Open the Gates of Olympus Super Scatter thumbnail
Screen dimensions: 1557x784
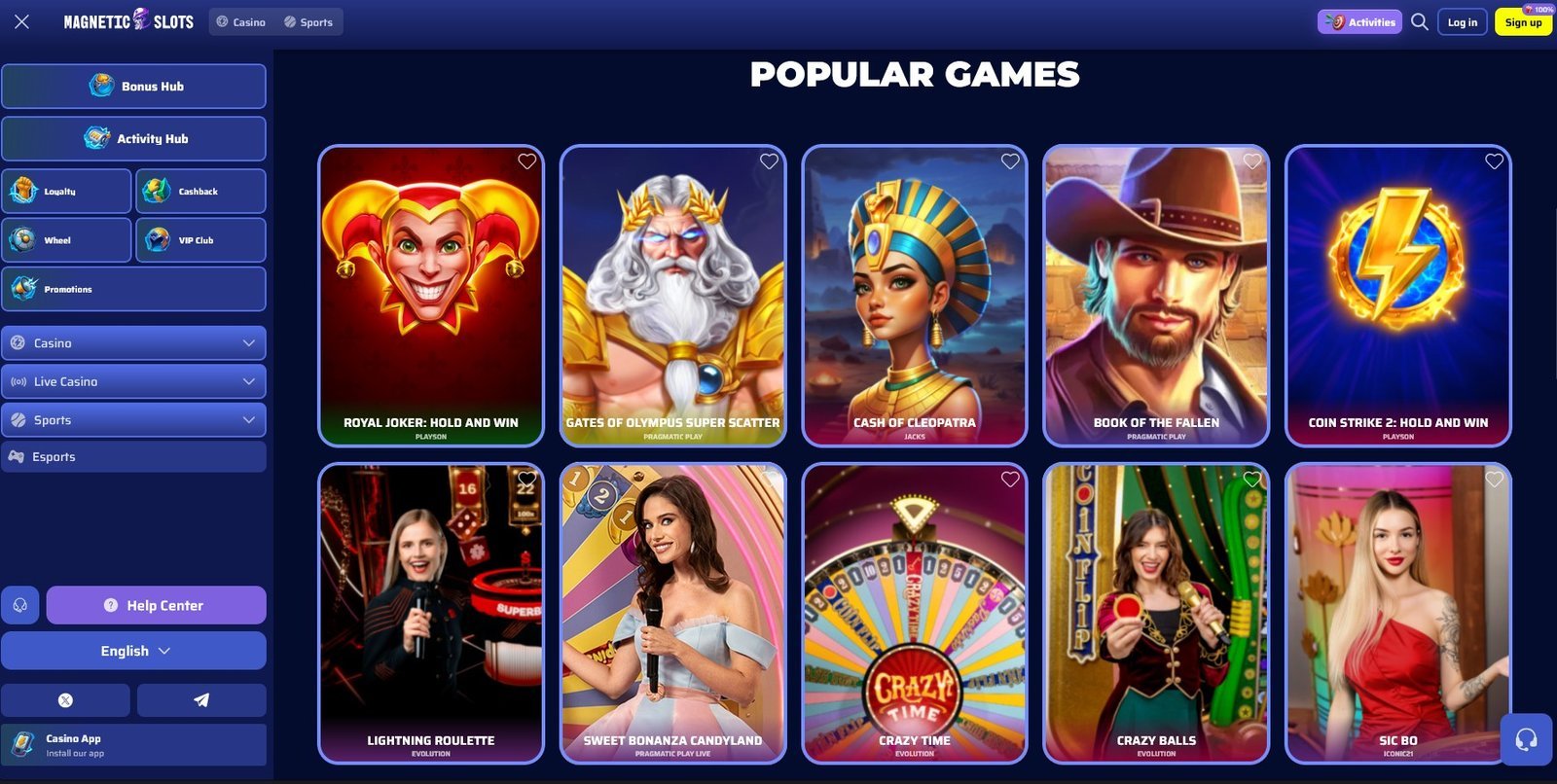[672, 296]
